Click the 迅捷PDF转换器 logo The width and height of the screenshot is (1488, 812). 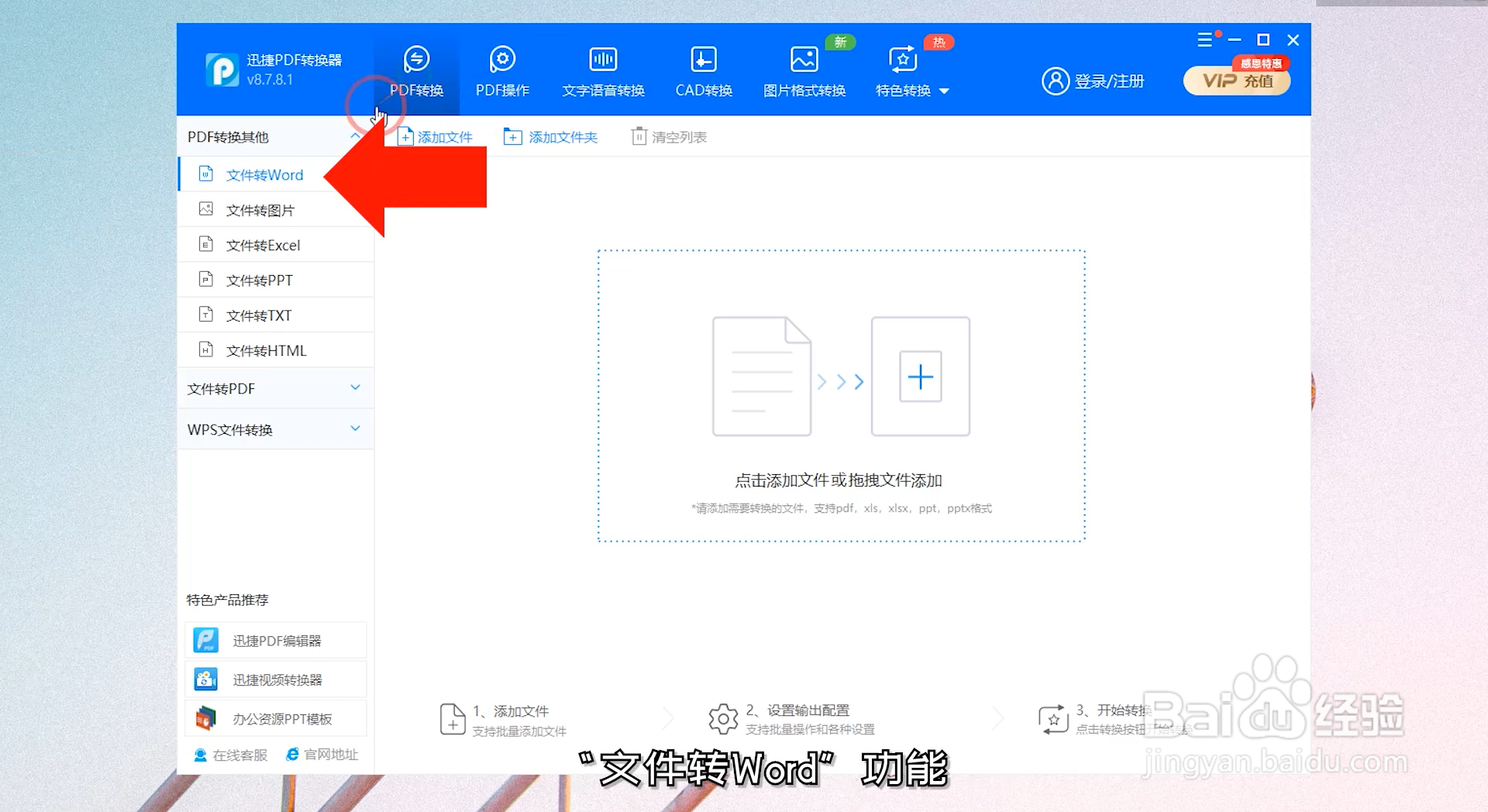(x=222, y=70)
